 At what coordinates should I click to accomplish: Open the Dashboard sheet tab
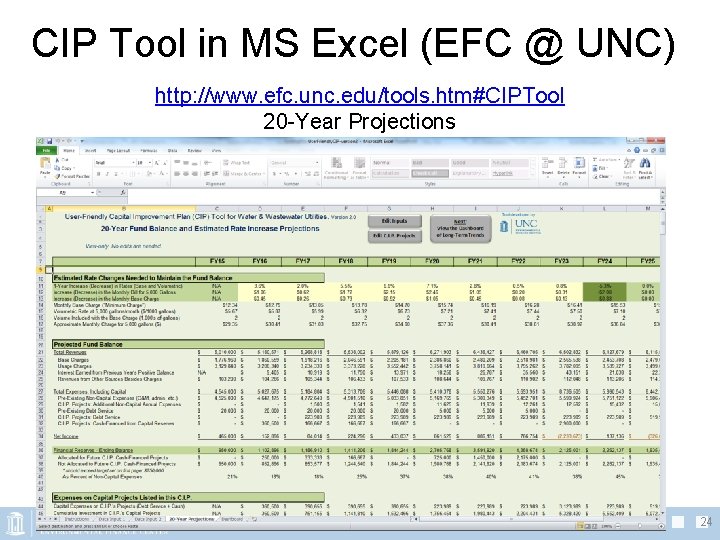click(232, 519)
